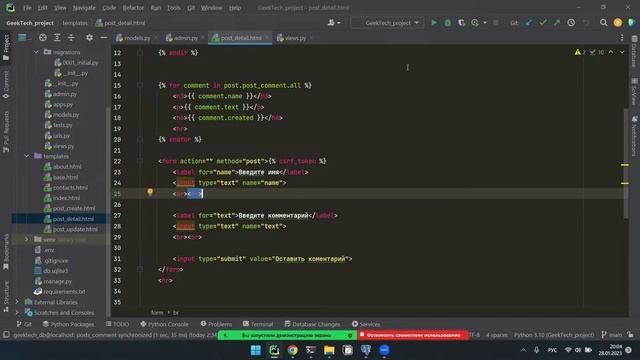Collapse the templates folder

27,156
